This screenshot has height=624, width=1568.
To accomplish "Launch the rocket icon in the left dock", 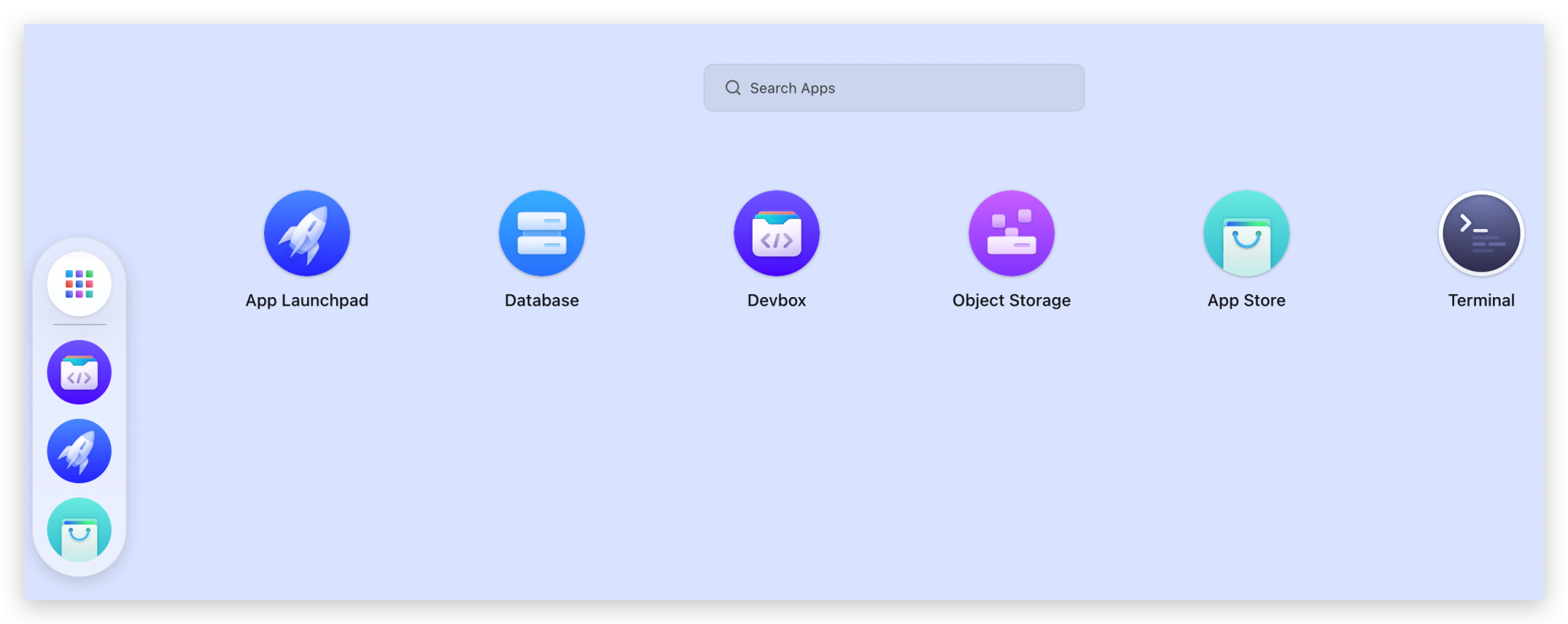I will click(79, 451).
